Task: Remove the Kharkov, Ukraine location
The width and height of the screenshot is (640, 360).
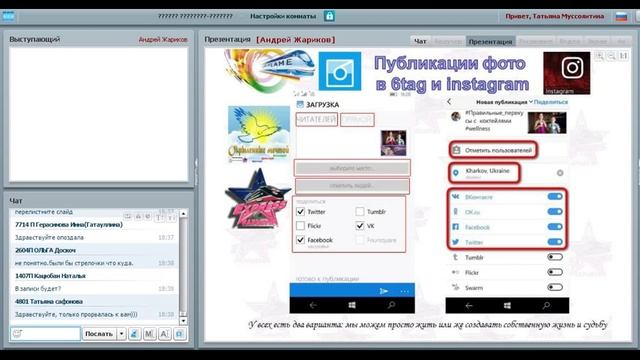Action: pos(560,173)
